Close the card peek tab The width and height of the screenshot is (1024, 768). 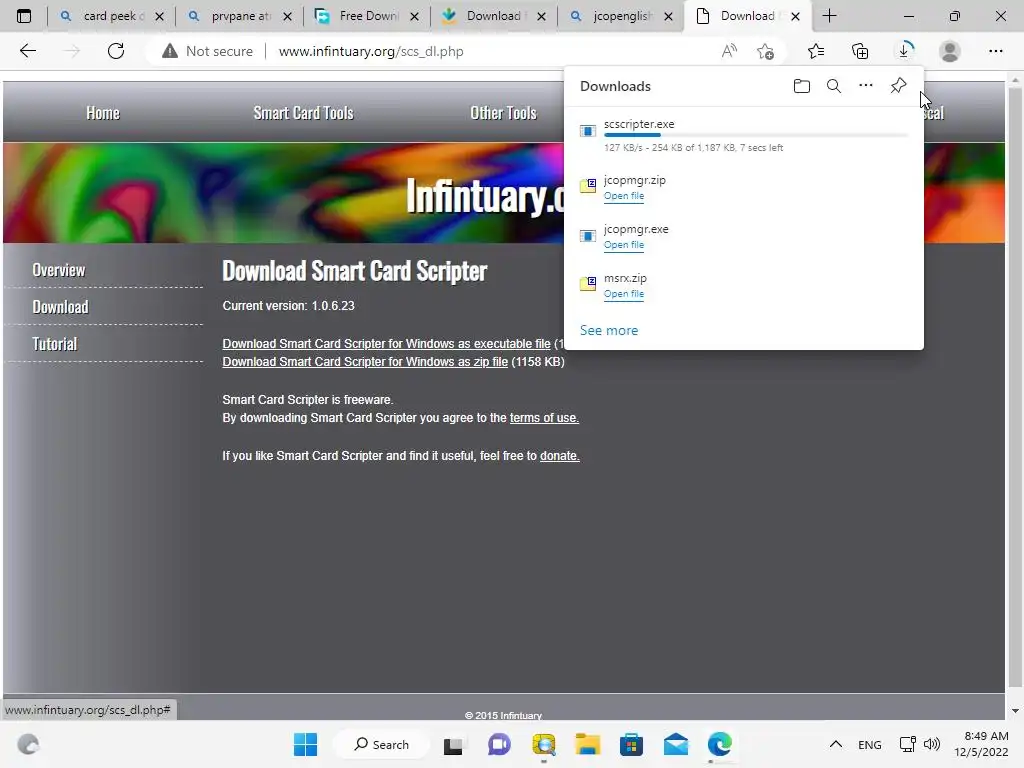pyautogui.click(x=159, y=16)
